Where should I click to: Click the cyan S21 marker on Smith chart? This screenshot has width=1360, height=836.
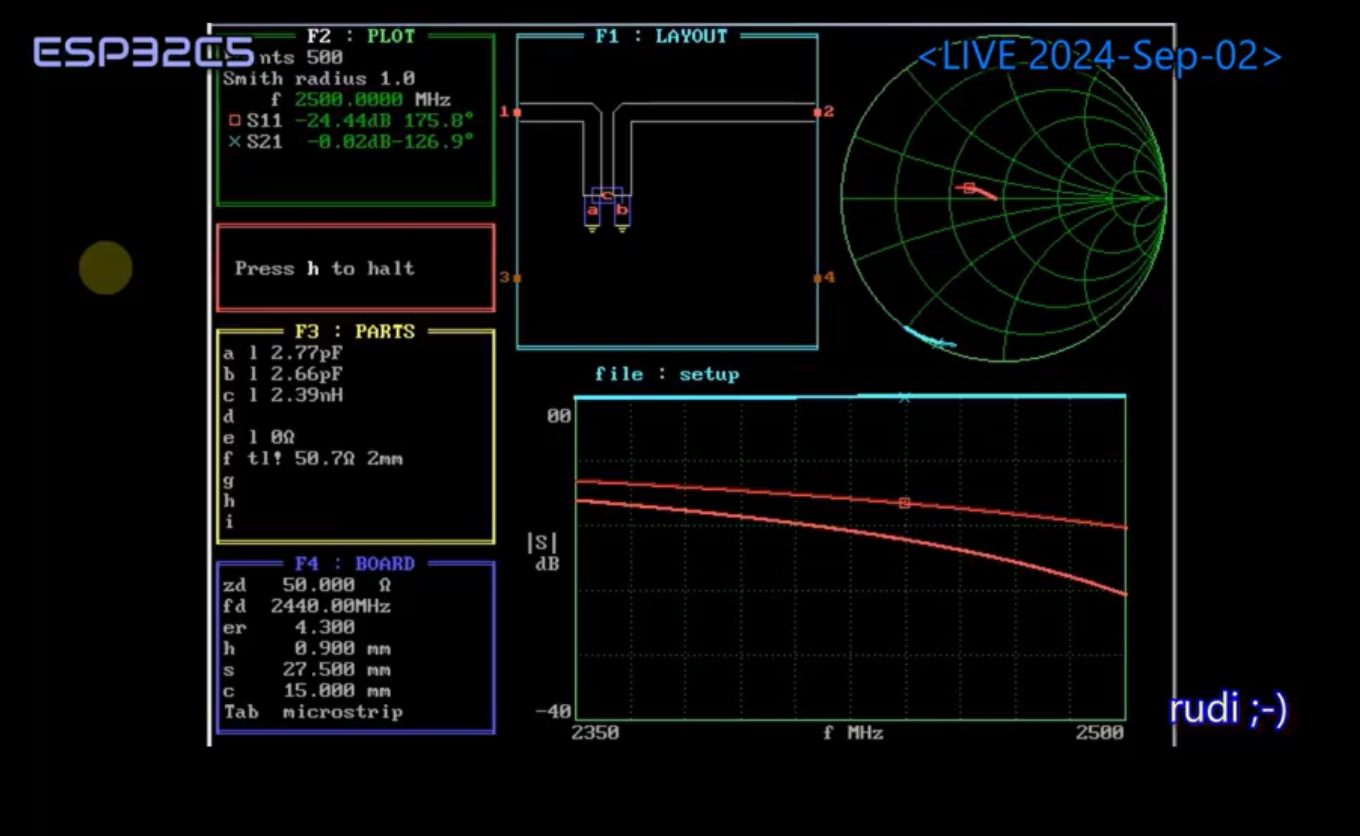[x=937, y=343]
